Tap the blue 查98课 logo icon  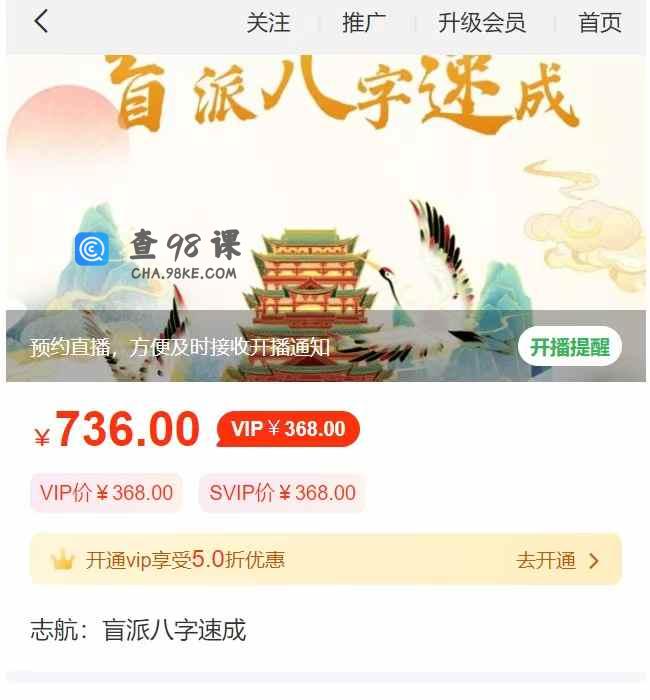[x=92, y=249]
